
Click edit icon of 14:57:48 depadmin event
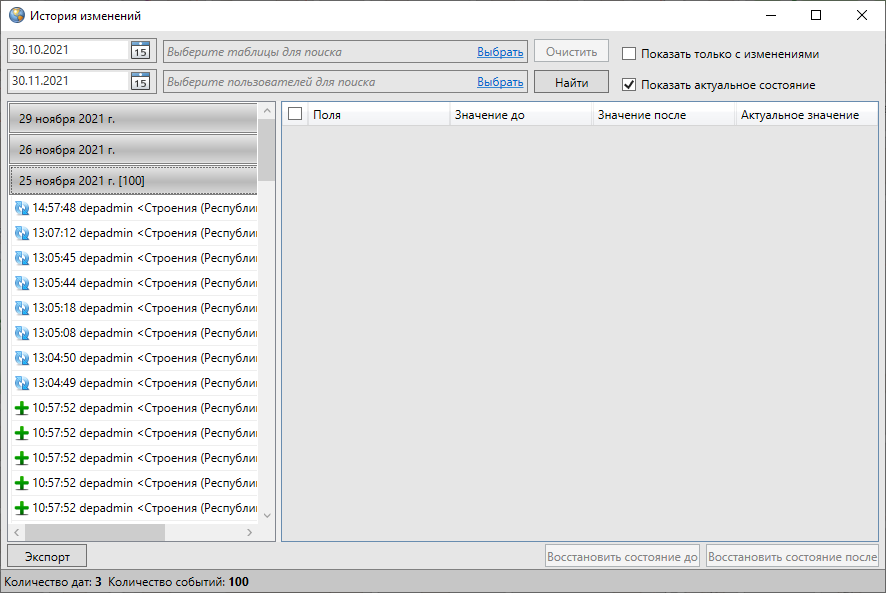pos(22,208)
